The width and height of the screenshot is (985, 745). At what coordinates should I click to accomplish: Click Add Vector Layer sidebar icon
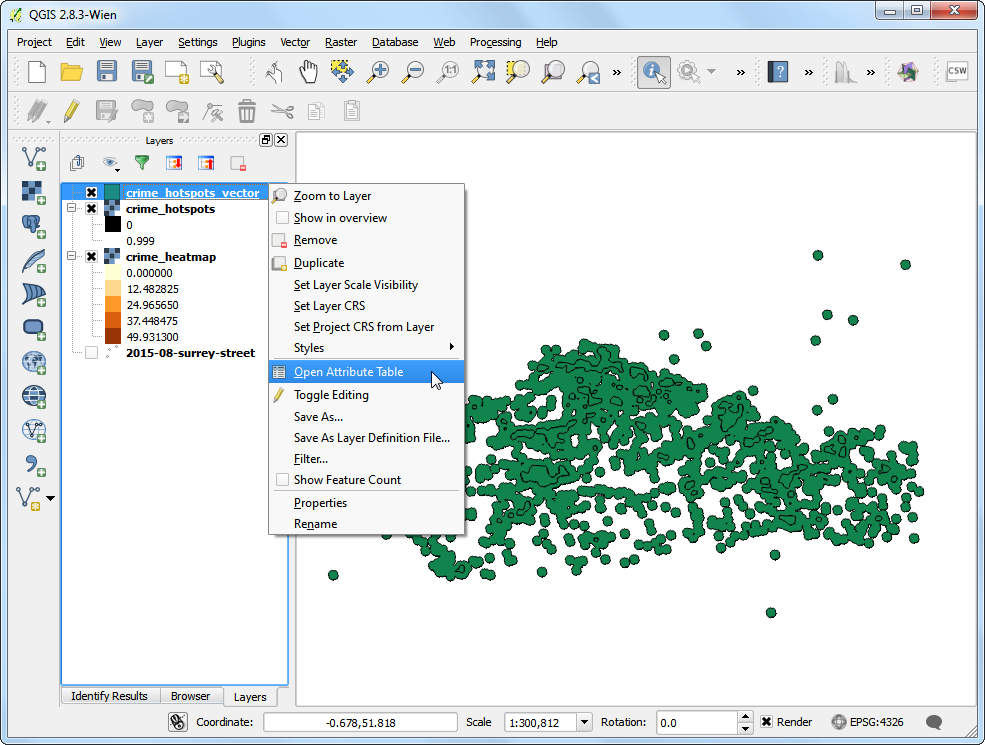coord(33,158)
